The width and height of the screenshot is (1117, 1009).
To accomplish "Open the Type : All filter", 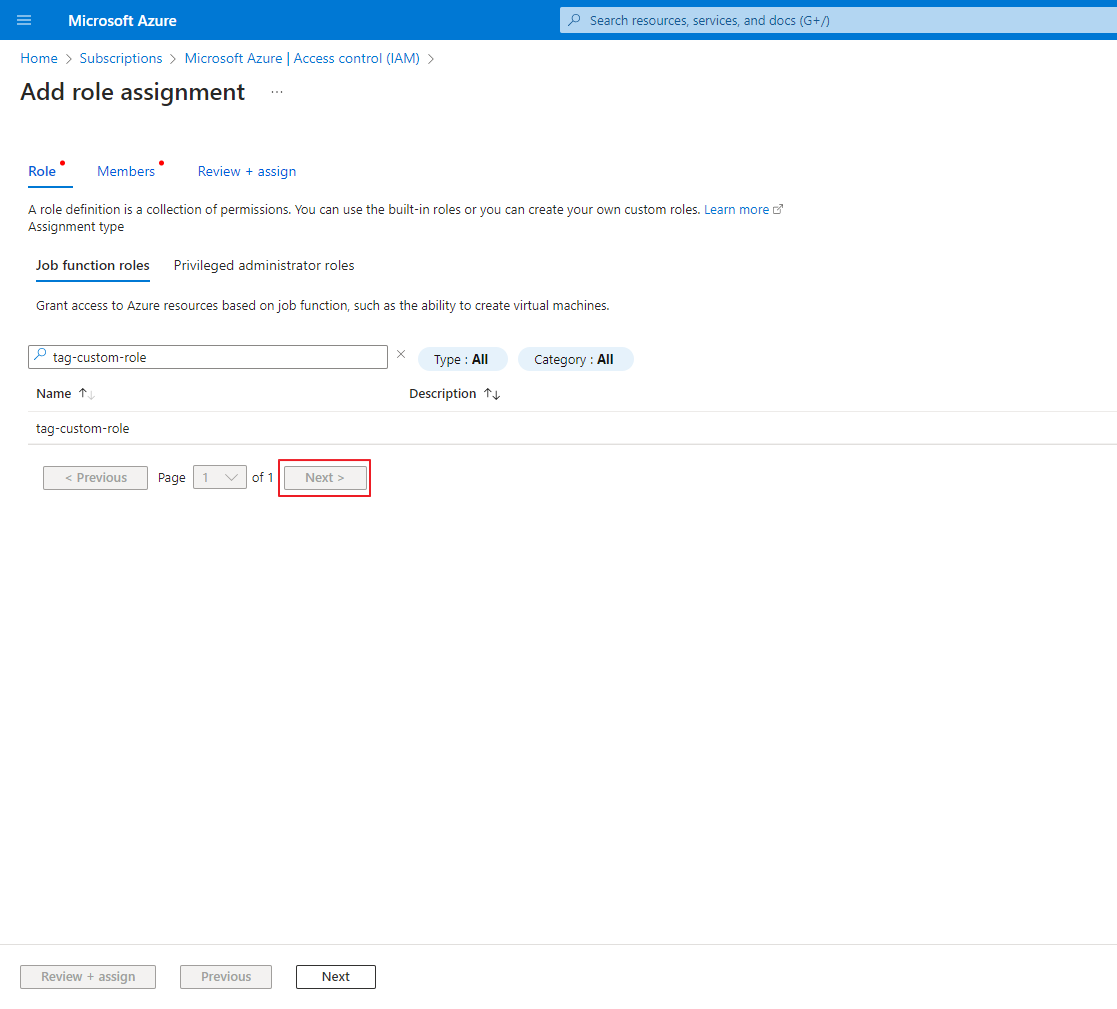I will click(x=462, y=359).
